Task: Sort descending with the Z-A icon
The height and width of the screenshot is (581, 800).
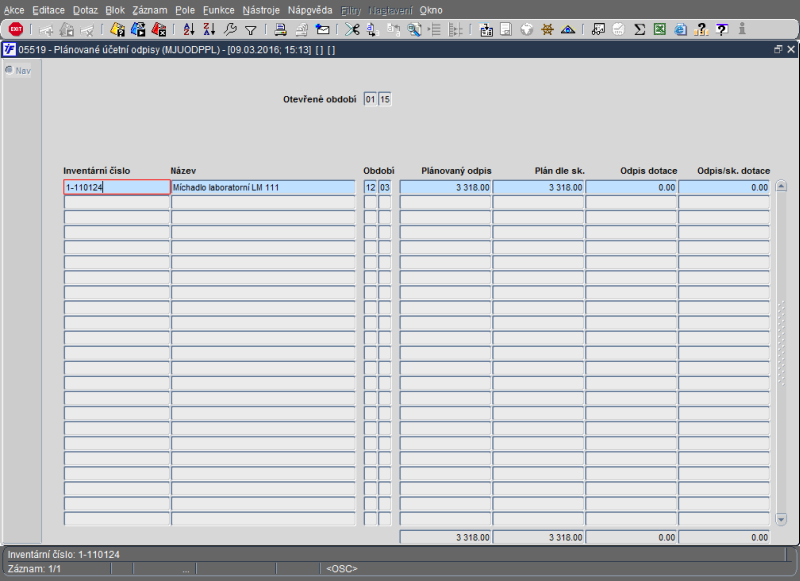Action: click(209, 30)
